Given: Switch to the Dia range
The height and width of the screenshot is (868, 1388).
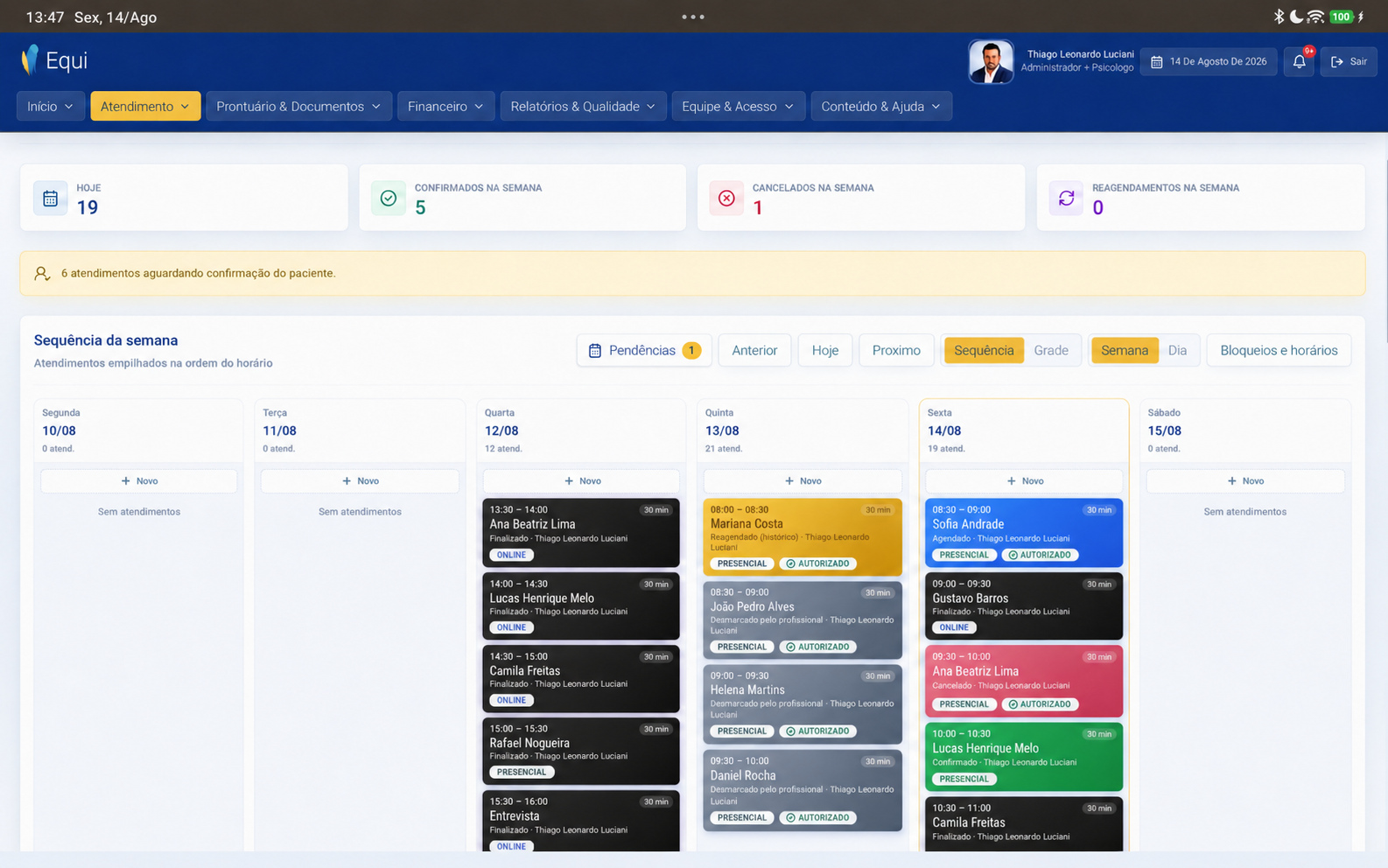Looking at the screenshot, I should click(1177, 350).
